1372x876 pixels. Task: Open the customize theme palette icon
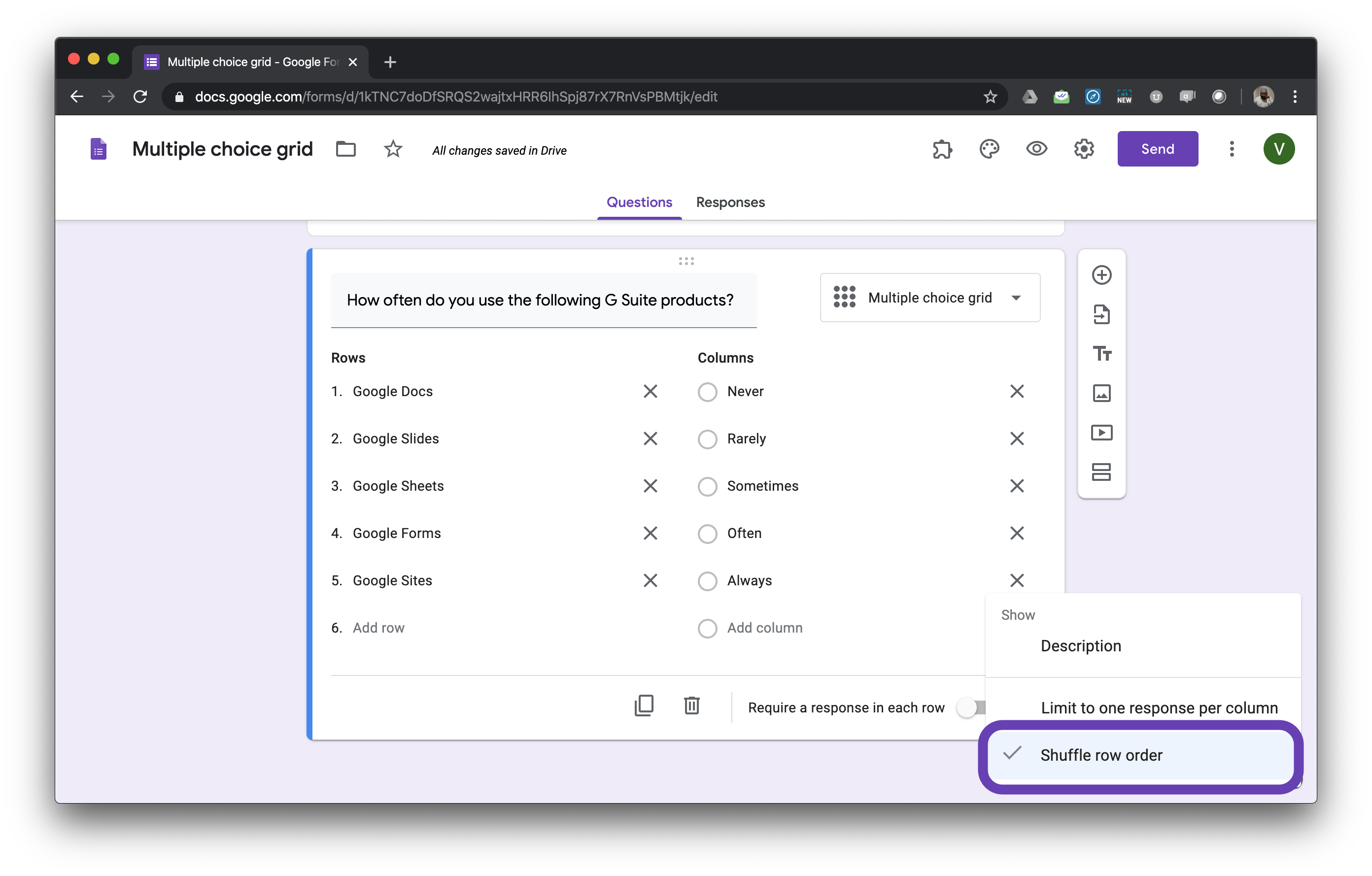[x=989, y=149]
